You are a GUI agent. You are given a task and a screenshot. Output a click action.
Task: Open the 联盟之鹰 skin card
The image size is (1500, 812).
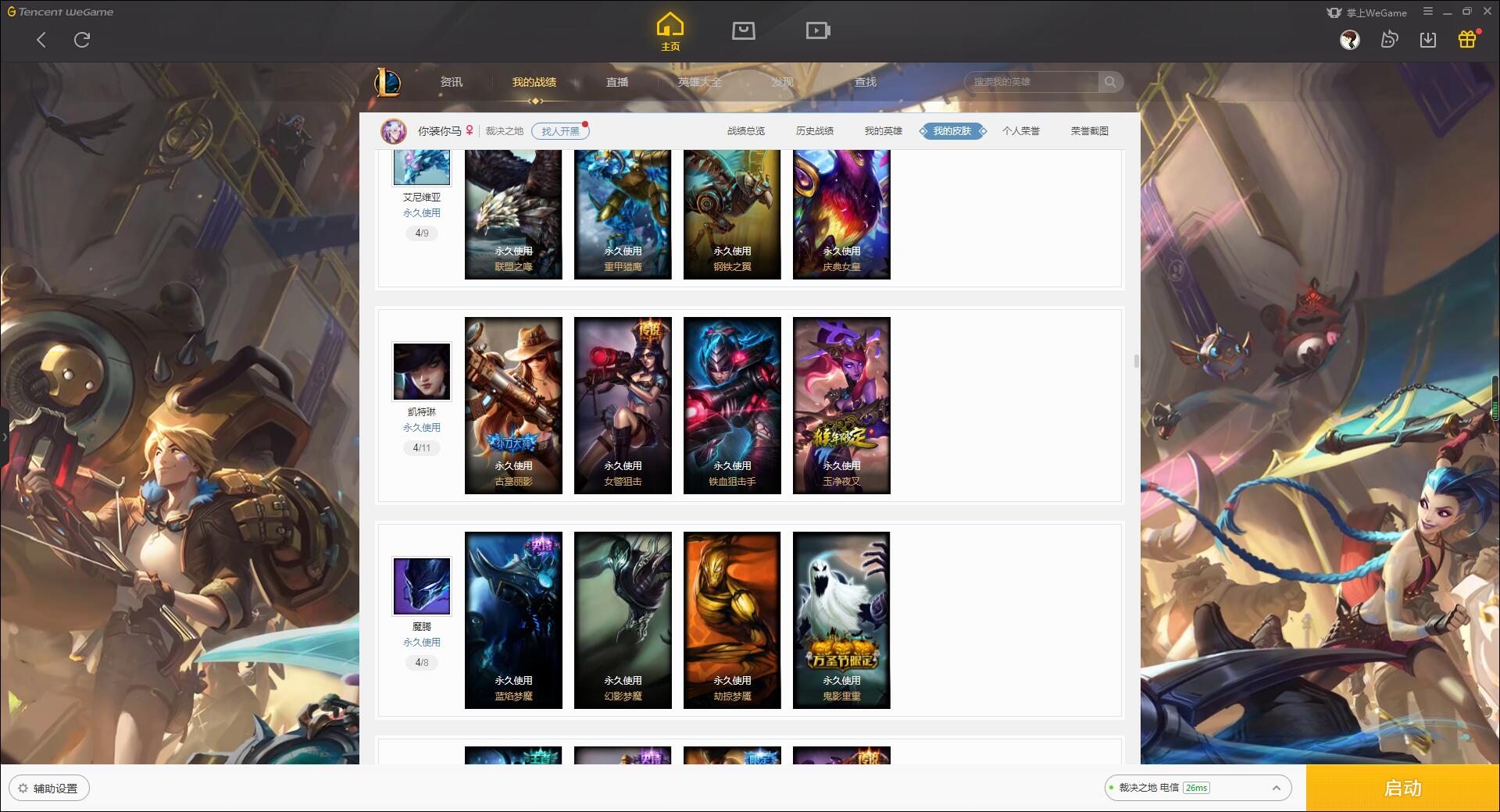point(513,215)
